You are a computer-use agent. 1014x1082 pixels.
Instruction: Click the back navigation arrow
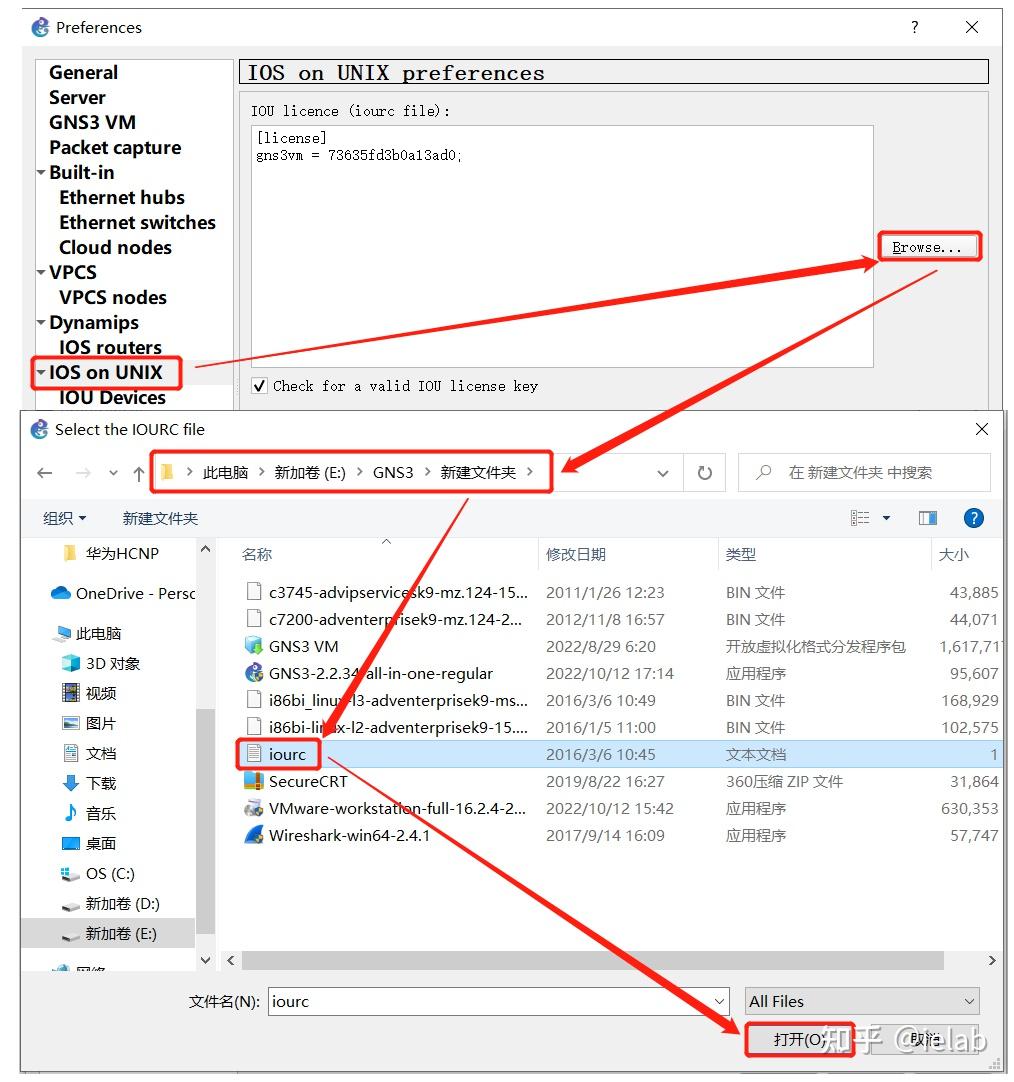click(46, 472)
